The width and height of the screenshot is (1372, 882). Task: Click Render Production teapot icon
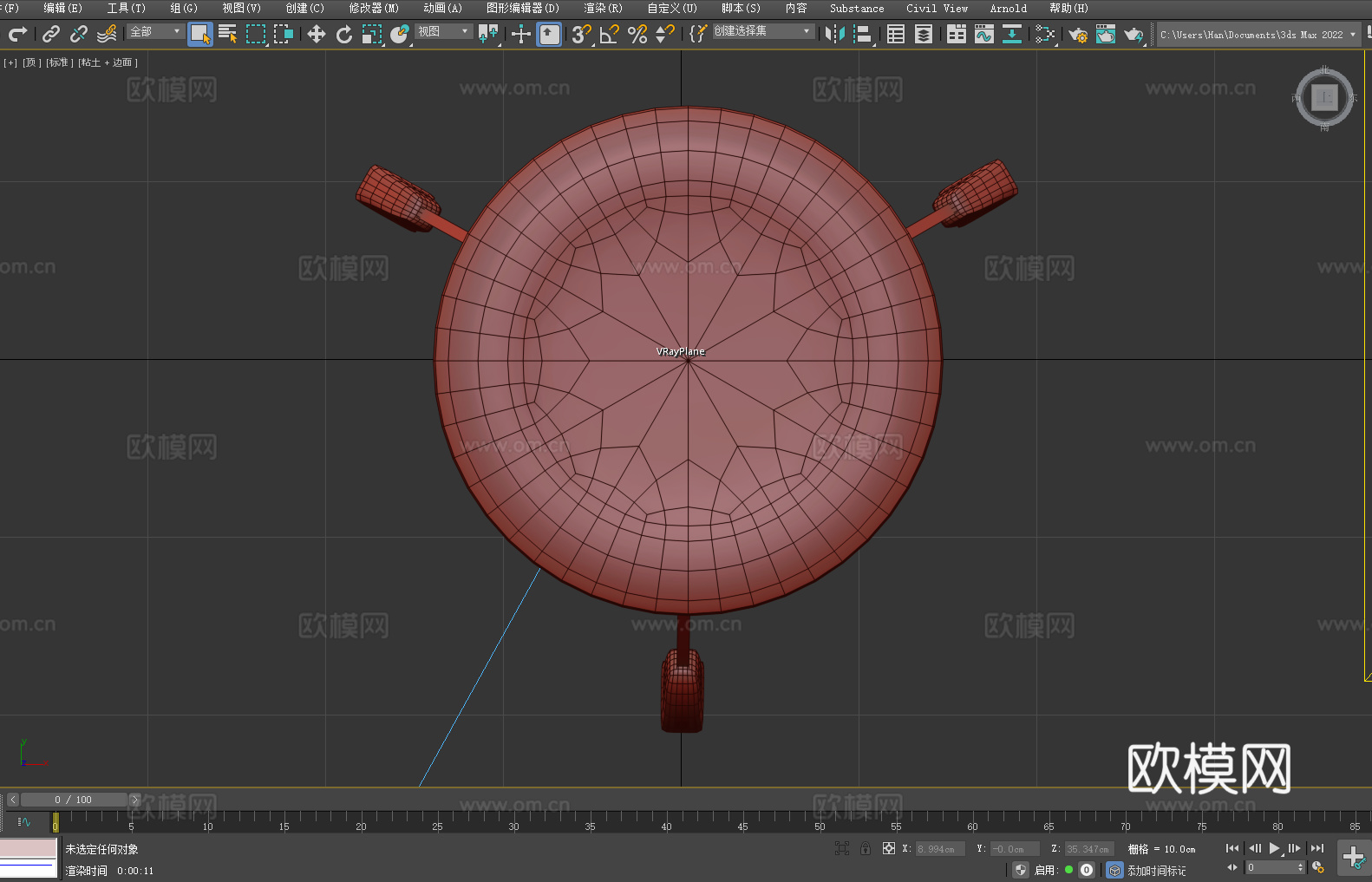(x=1134, y=34)
